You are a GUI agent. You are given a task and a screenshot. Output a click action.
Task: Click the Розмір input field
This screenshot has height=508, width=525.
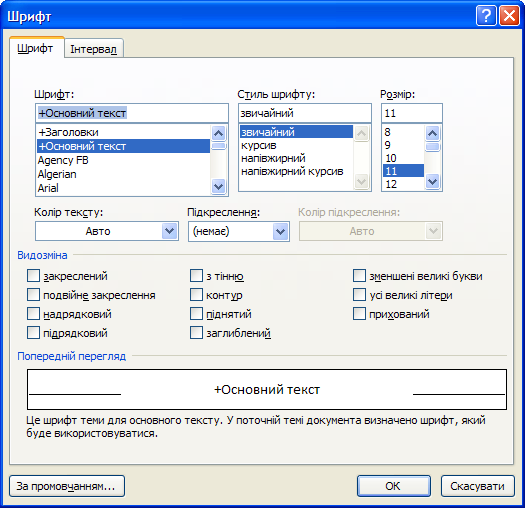(412, 113)
